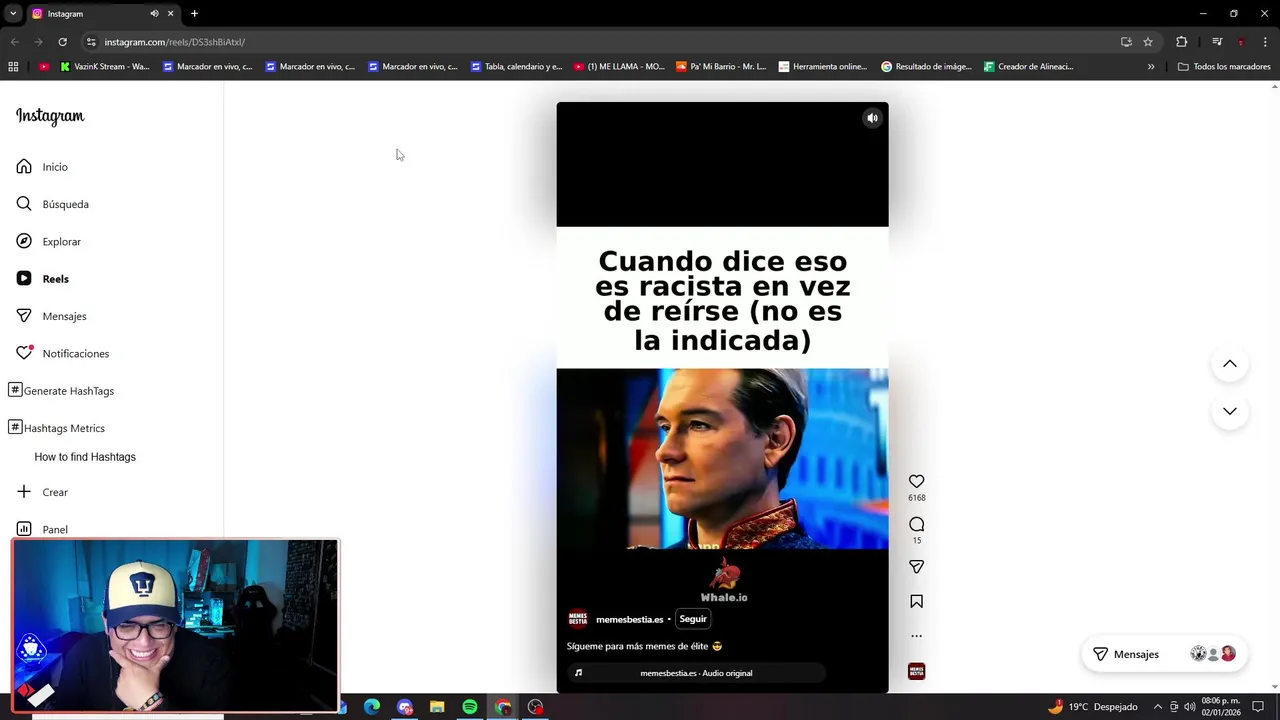This screenshot has width=1280, height=720.
Task: Click the 6168 likes count
Action: click(916, 498)
